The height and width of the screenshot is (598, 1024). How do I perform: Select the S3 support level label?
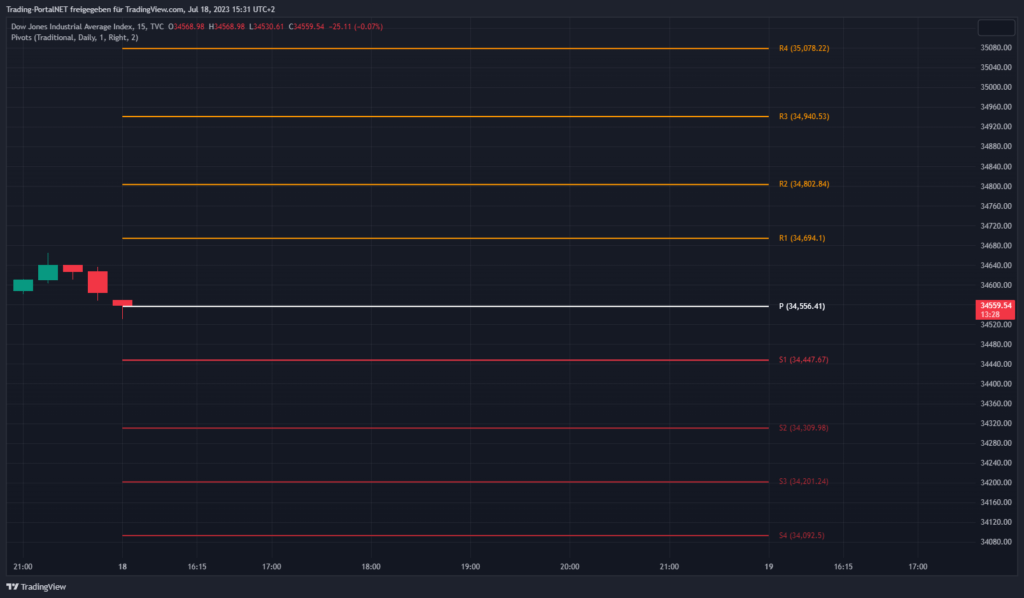pos(803,482)
